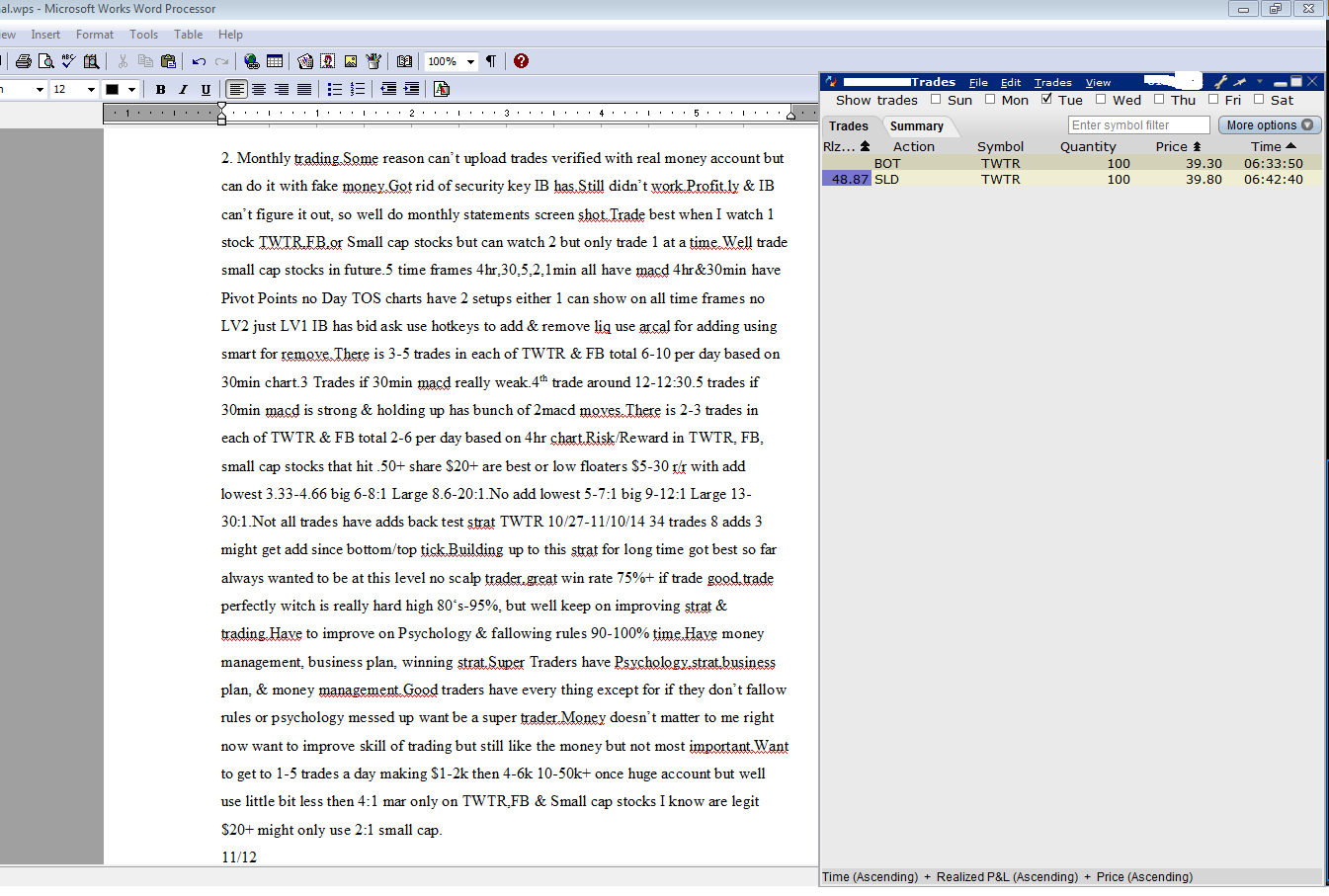Align text right using the toolbar icon
Viewport: 1329px width, 896px height.
coord(282,89)
